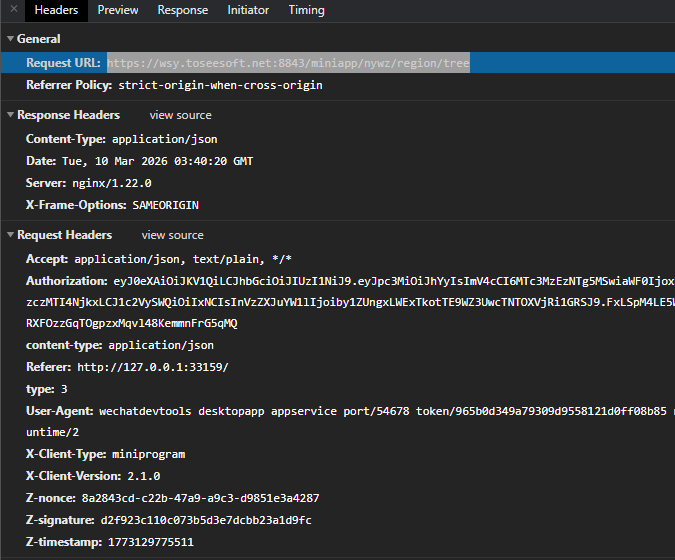Switch to the Initiator tab
This screenshot has height=560, width=675.
tap(248, 10)
